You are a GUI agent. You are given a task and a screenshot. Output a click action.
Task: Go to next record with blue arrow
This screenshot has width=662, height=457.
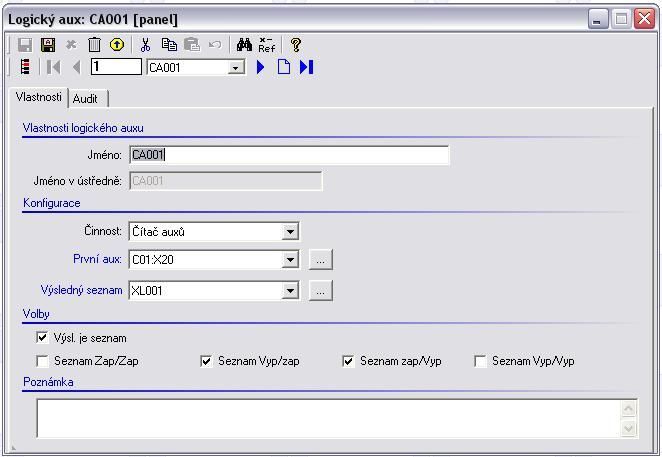pyautogui.click(x=261, y=67)
